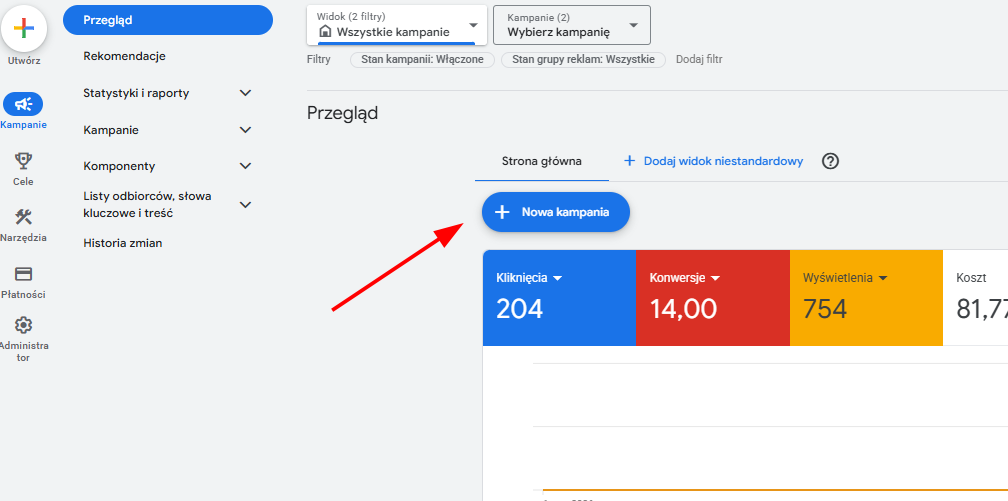Screen dimensions: 1008x501
Task: Expand Komponenty section
Action: tap(246, 166)
